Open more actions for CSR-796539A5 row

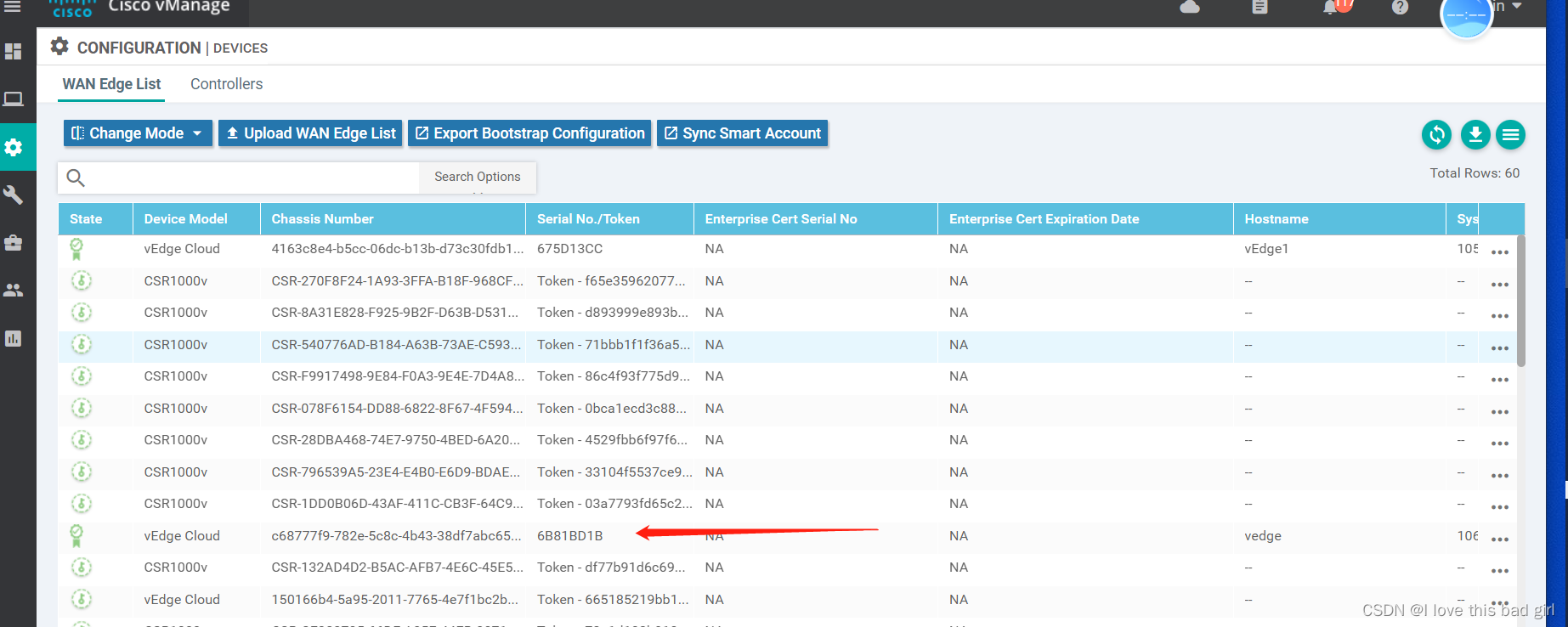point(1500,476)
